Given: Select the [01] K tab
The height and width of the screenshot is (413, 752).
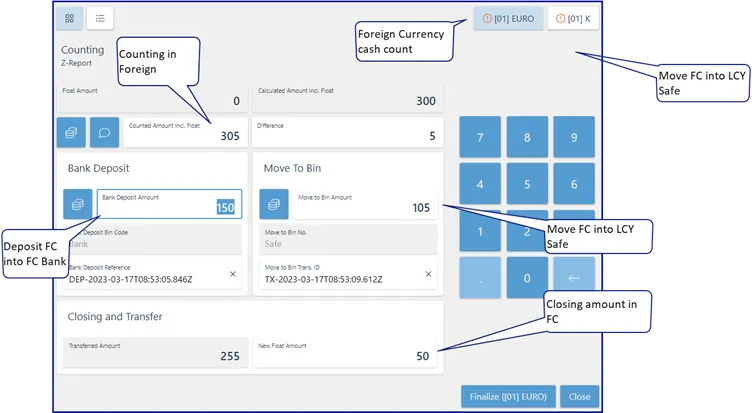Looking at the screenshot, I should (x=573, y=19).
